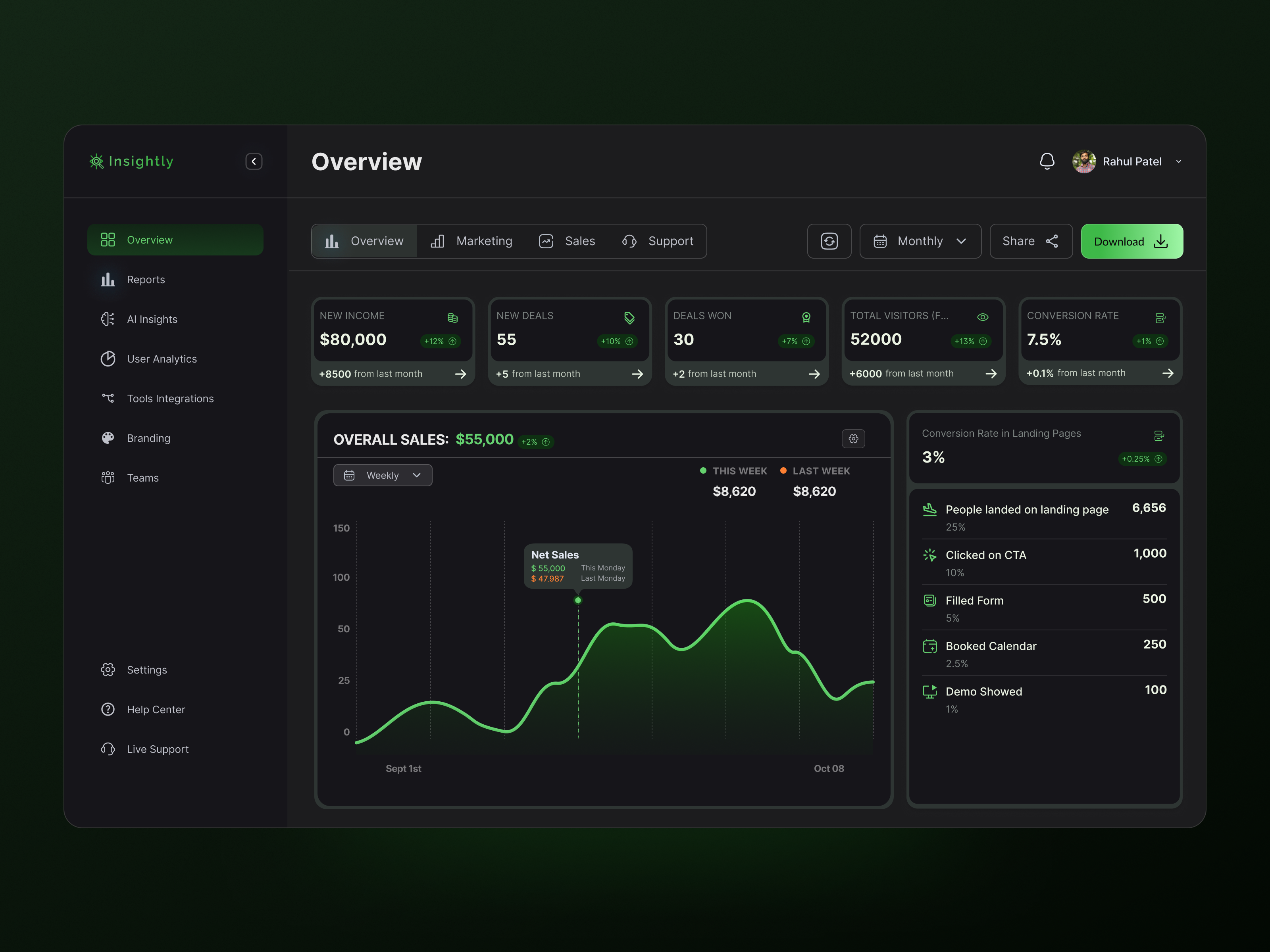Image resolution: width=1270 pixels, height=952 pixels.
Task: Select the Reports icon in sidebar
Action: pyautogui.click(x=108, y=280)
